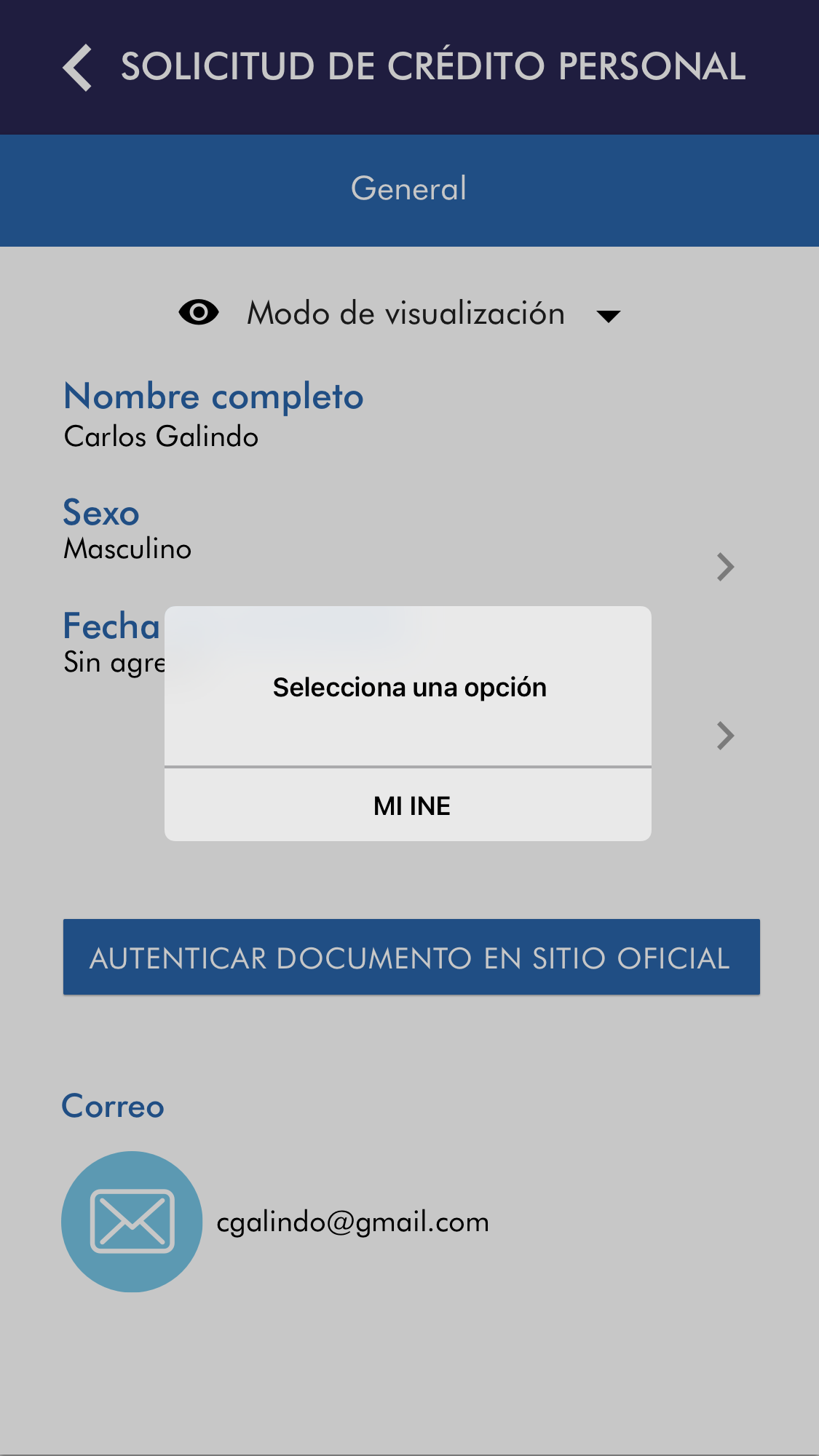The height and width of the screenshot is (1456, 819).
Task: Expand the chevron on the Fecha row
Action: pyautogui.click(x=724, y=736)
